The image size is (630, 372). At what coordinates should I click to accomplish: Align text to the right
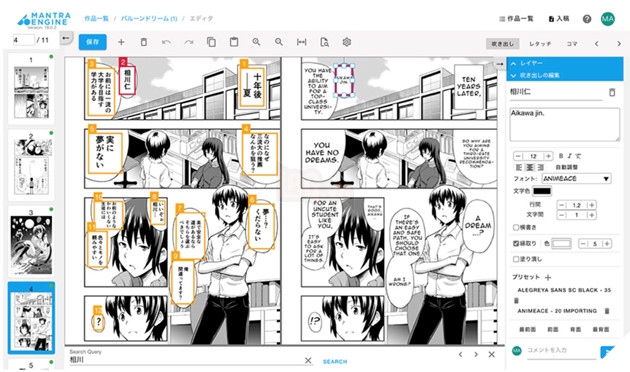(540, 167)
